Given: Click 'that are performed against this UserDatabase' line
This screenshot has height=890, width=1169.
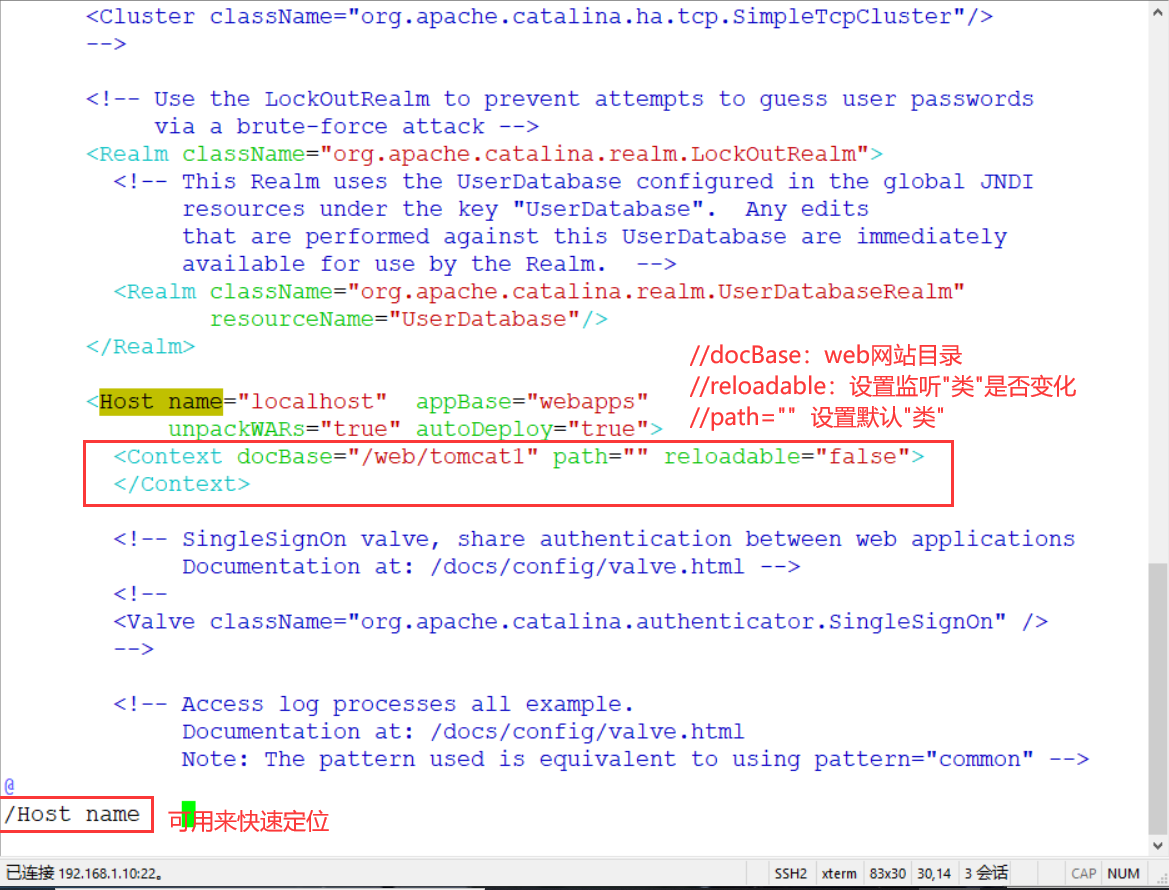Looking at the screenshot, I should (594, 237).
